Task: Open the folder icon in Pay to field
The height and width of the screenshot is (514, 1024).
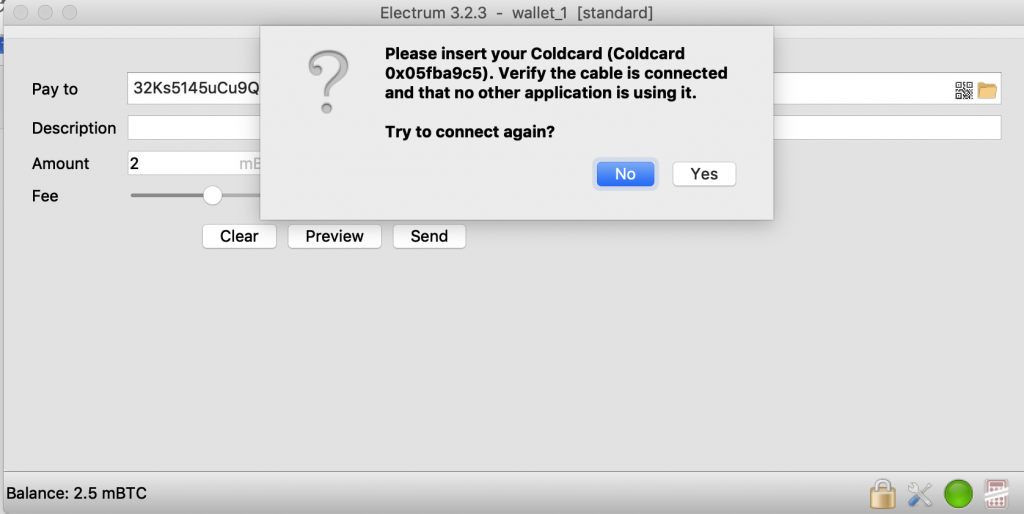Action: (988, 90)
